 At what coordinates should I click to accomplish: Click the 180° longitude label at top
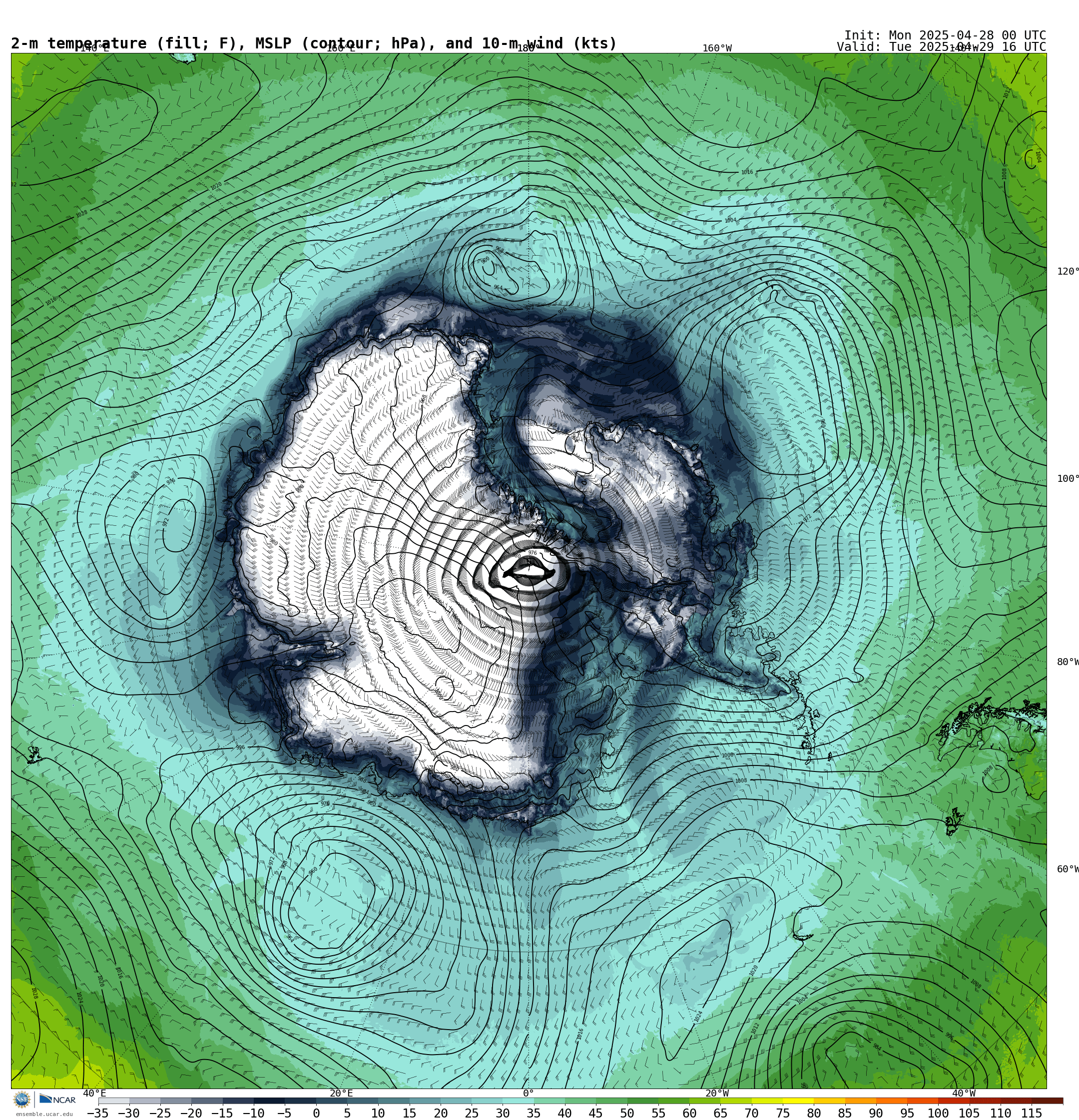click(528, 48)
